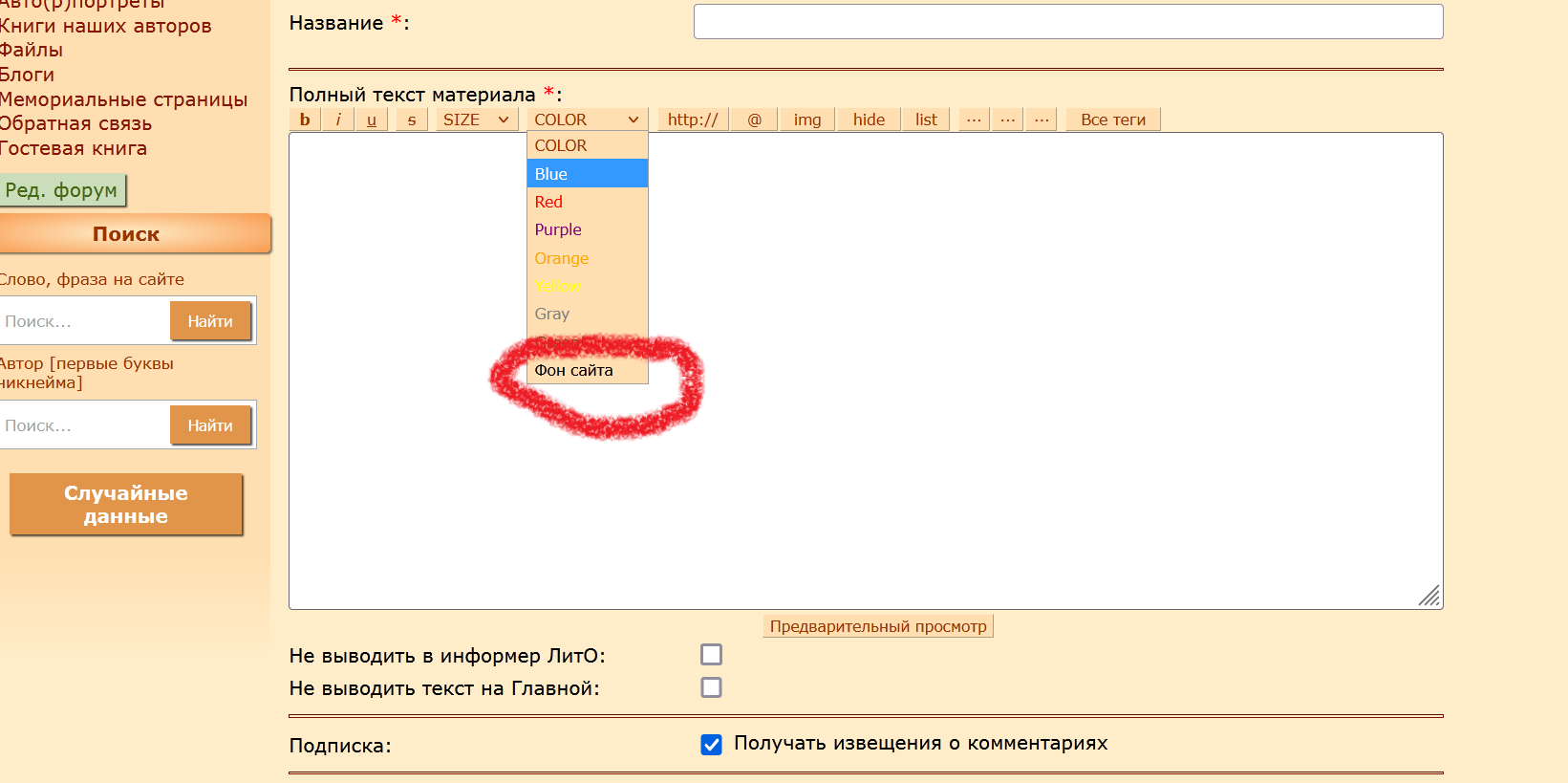Screen dimensions: 1568x783
Task: Select Blue in the color list
Action: click(551, 174)
